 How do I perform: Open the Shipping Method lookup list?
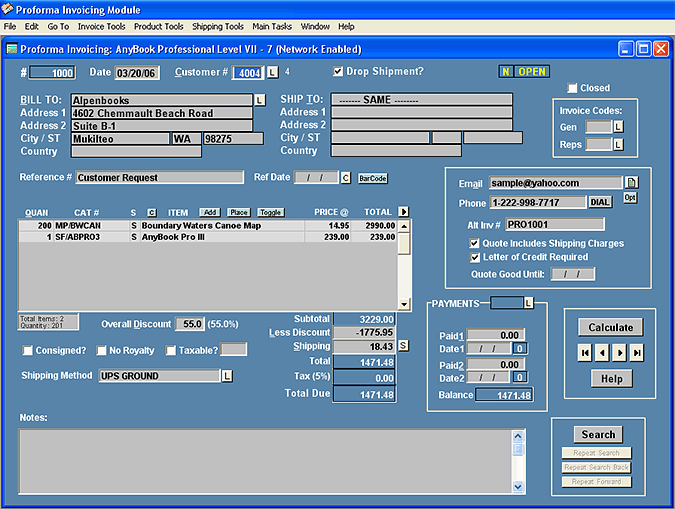[x=227, y=376]
